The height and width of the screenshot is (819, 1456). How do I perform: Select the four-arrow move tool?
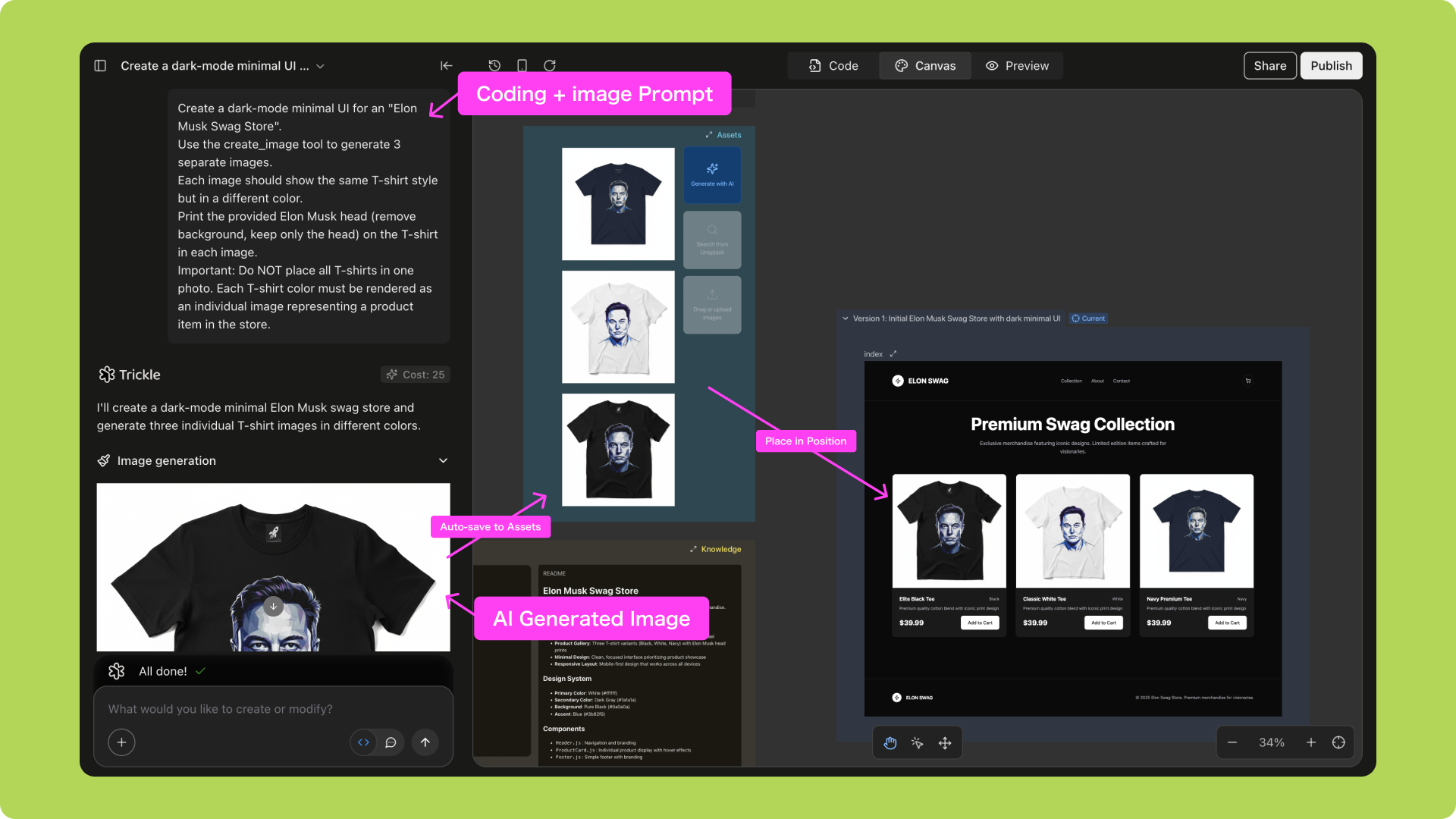(x=945, y=743)
